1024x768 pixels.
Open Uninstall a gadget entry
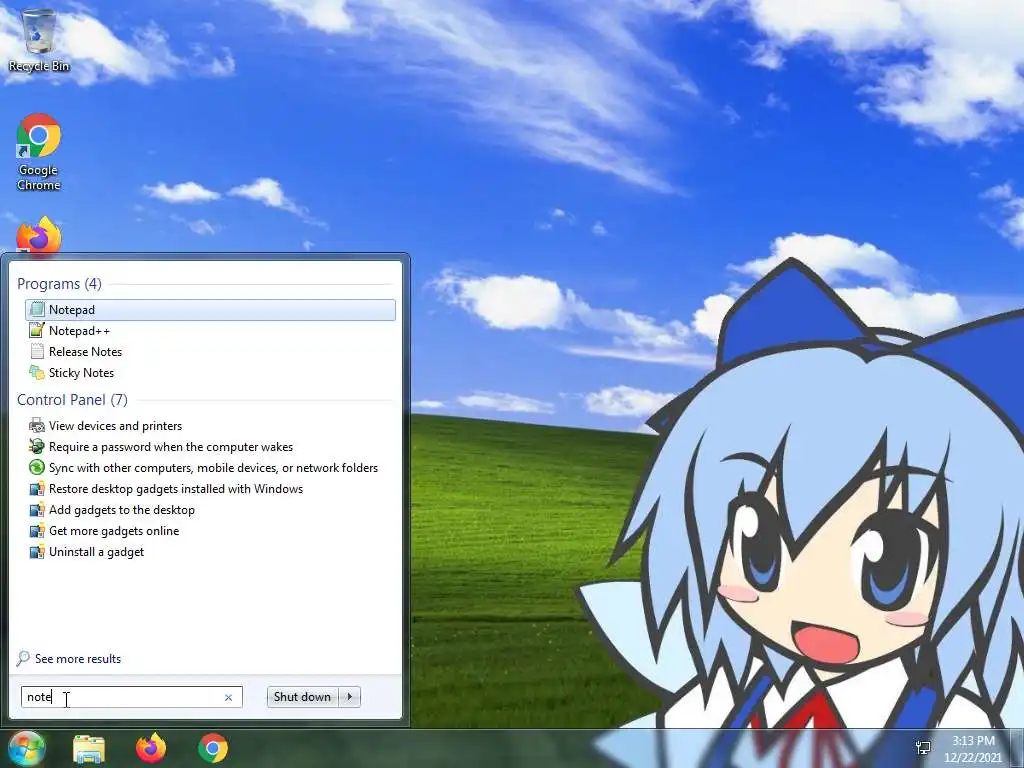click(x=96, y=552)
